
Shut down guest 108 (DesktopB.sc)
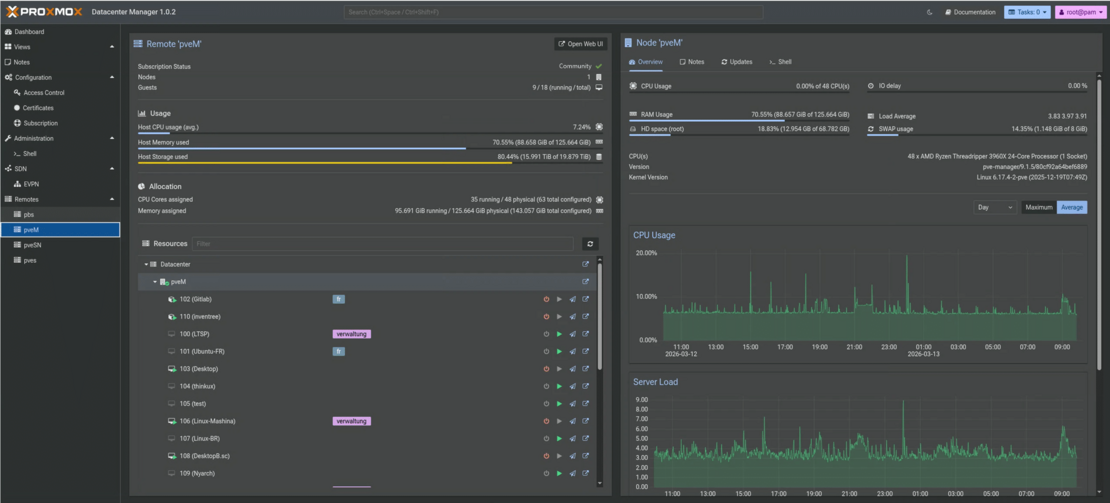547,456
